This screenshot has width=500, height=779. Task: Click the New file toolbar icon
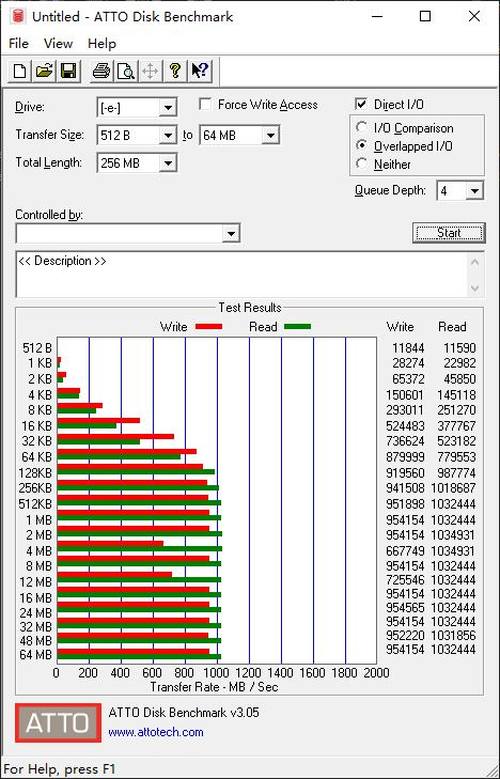pos(19,71)
